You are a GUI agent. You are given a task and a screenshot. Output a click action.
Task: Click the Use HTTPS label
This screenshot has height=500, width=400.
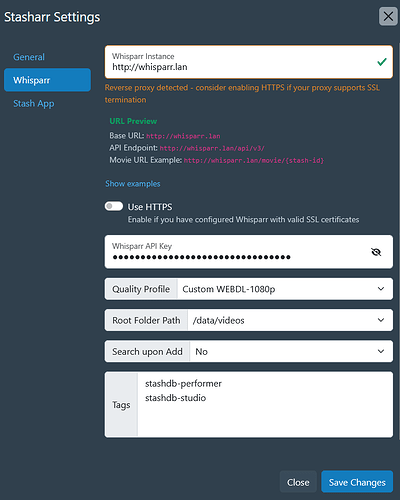click(x=150, y=207)
